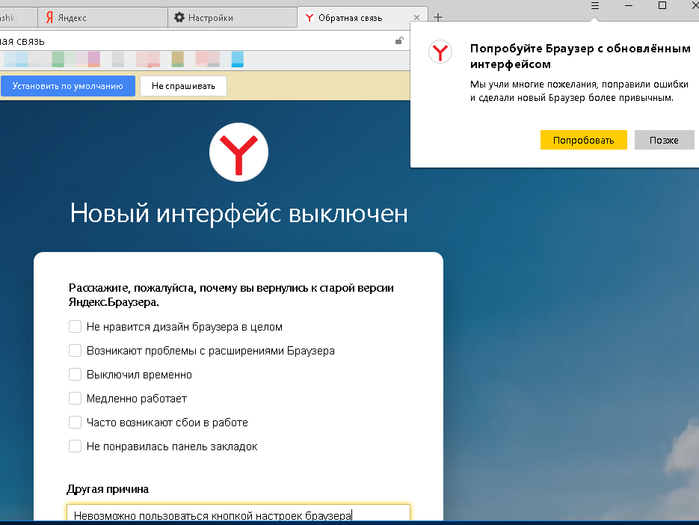Open a new tab with plus icon
699x525 pixels.
pyautogui.click(x=438, y=17)
